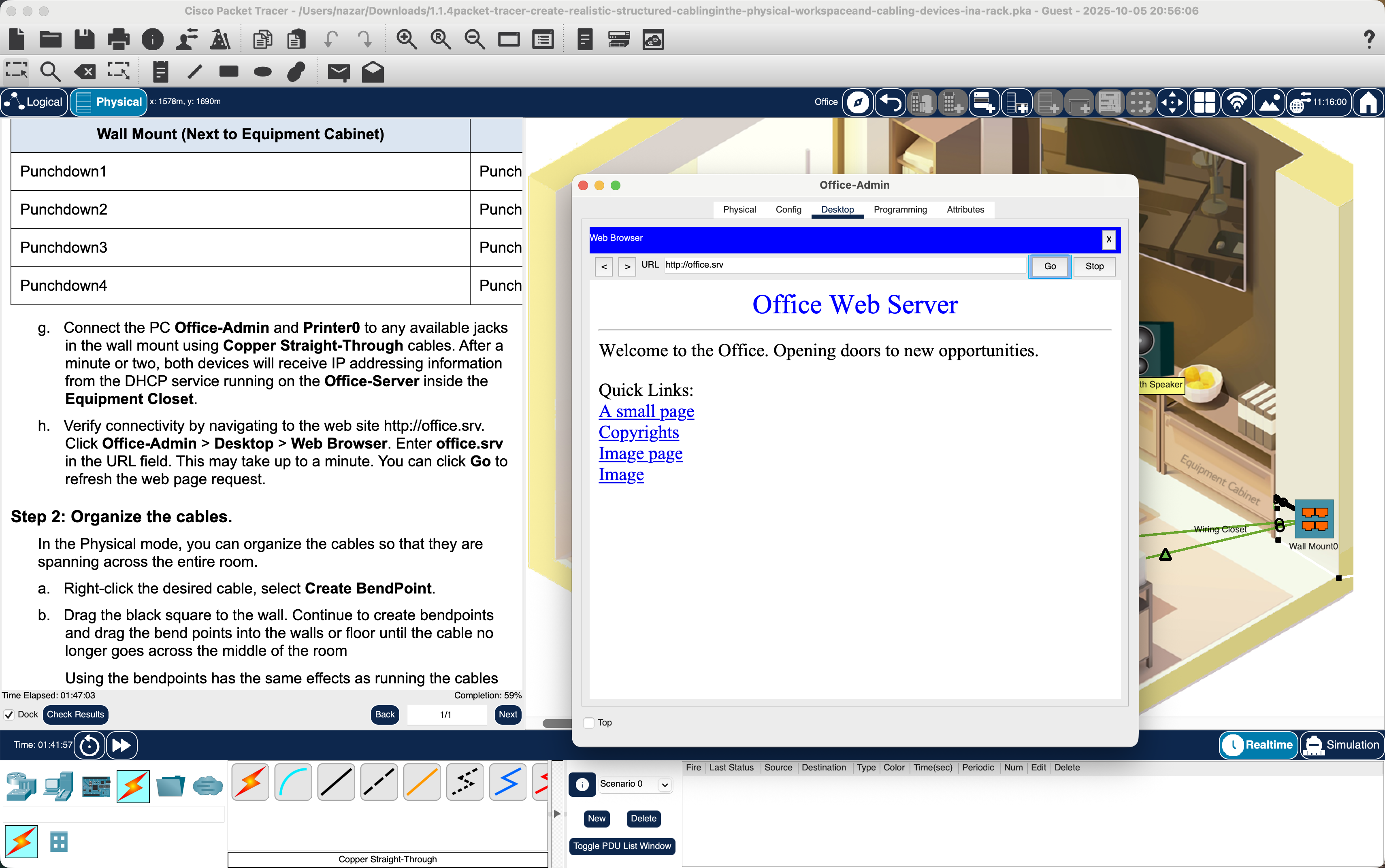The image size is (1385, 868).
Task: Expand the PDU panel arrow
Action: click(556, 813)
